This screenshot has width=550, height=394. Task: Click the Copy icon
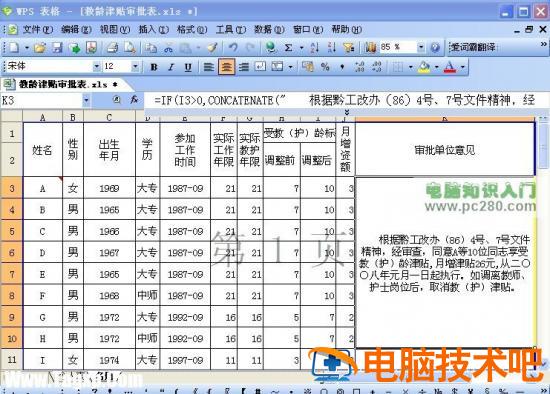point(151,47)
